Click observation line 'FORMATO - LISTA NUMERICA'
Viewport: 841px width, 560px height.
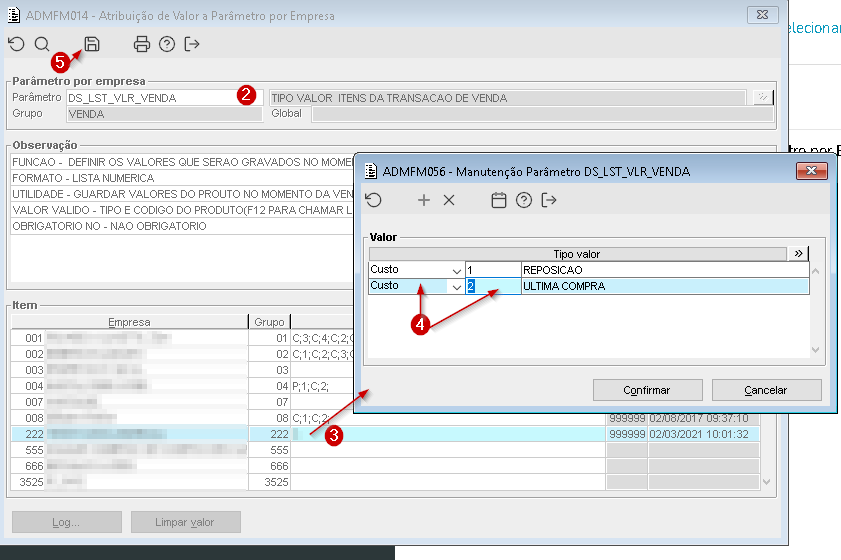83,178
